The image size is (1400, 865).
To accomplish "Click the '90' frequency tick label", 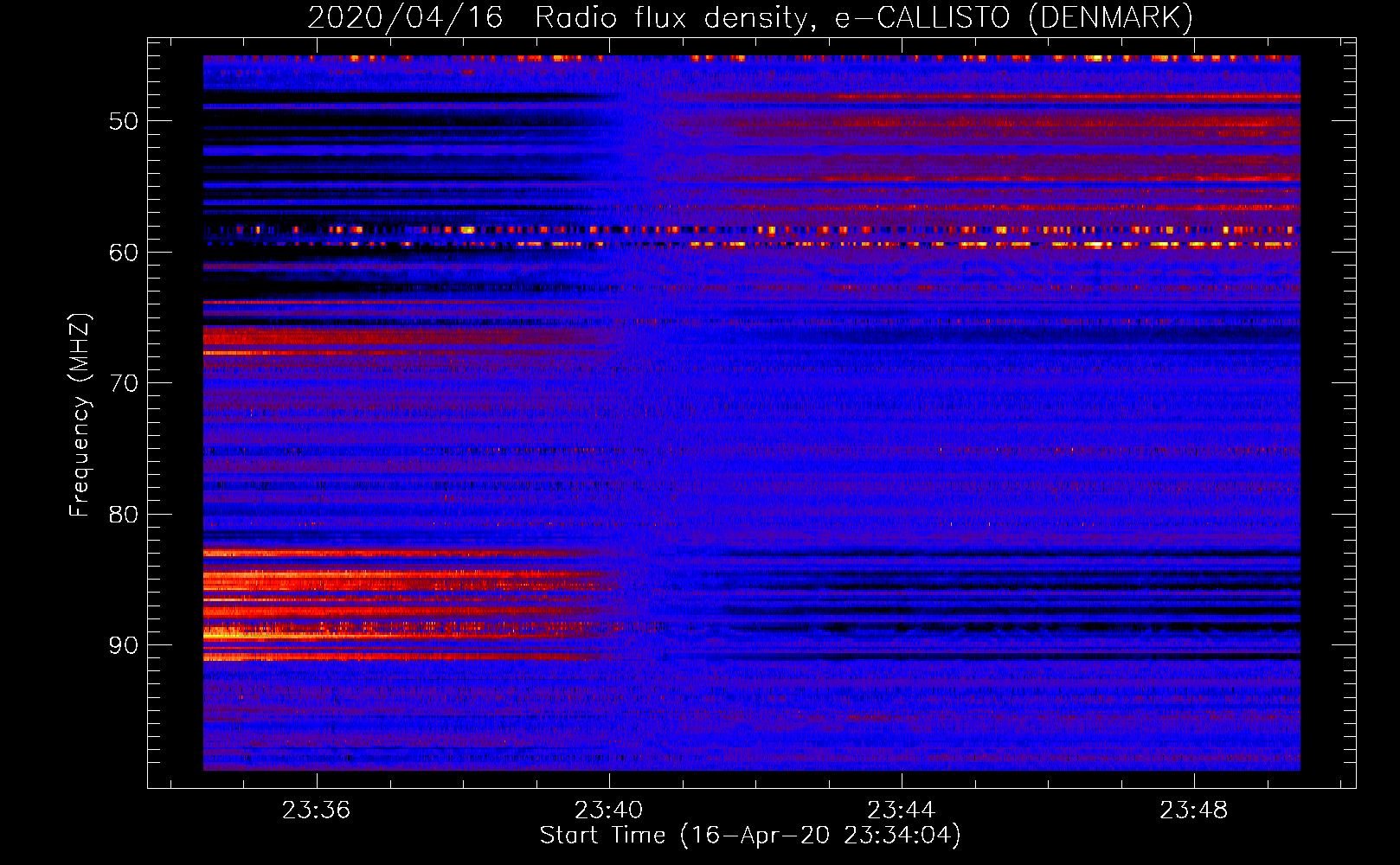I will tap(124, 645).
